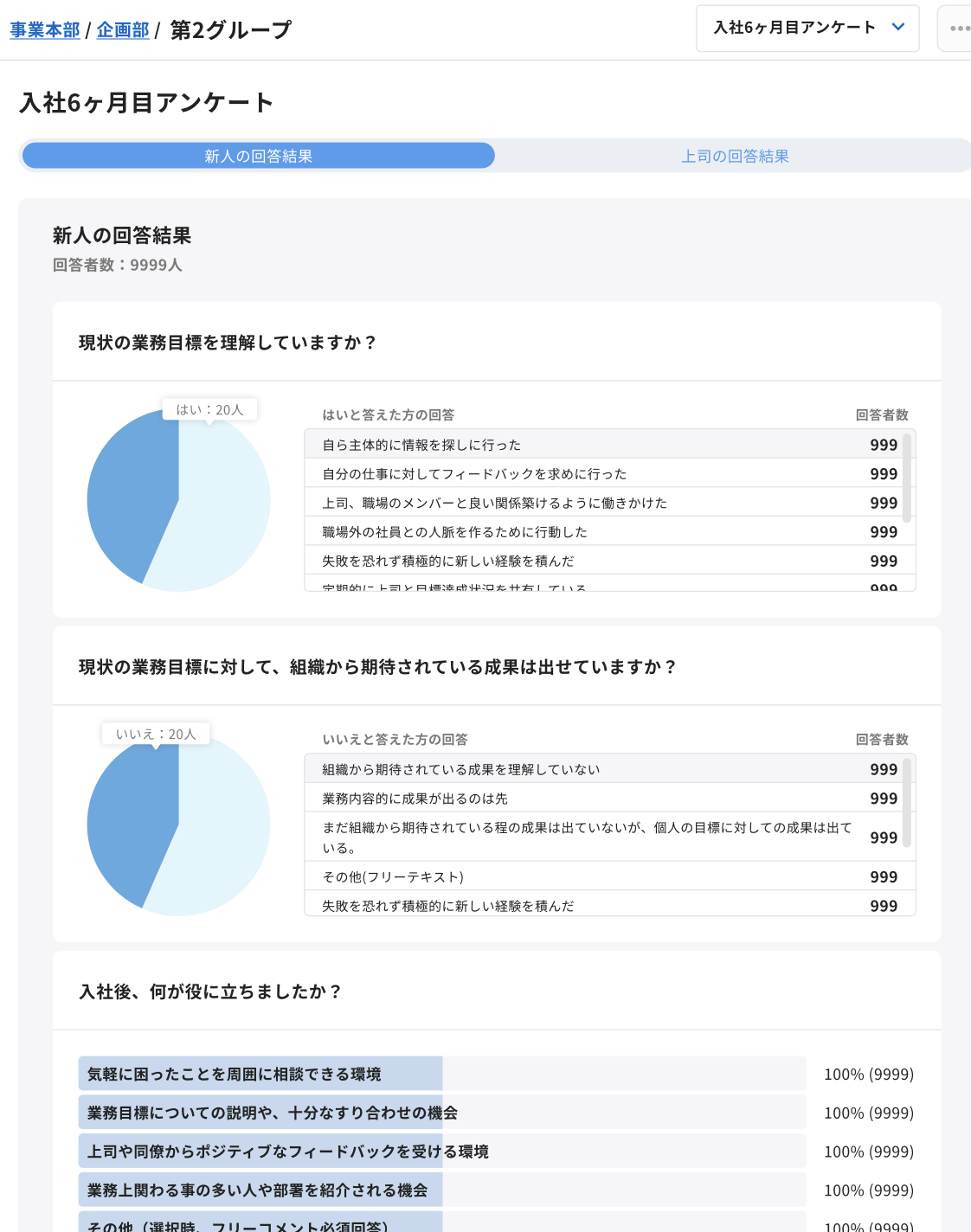Open the three-dot more options menu

coord(958,29)
